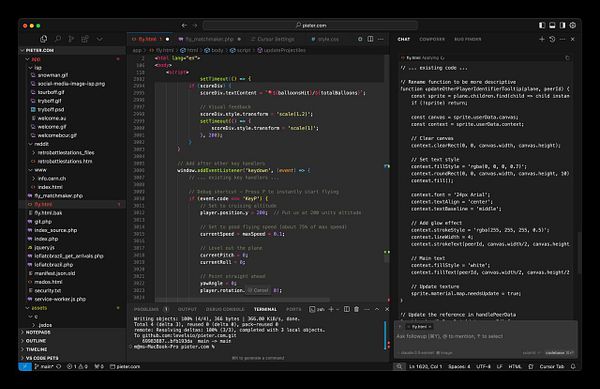Go back with the left arrow in title bar
The height and width of the screenshot is (389, 600).
pos(184,25)
